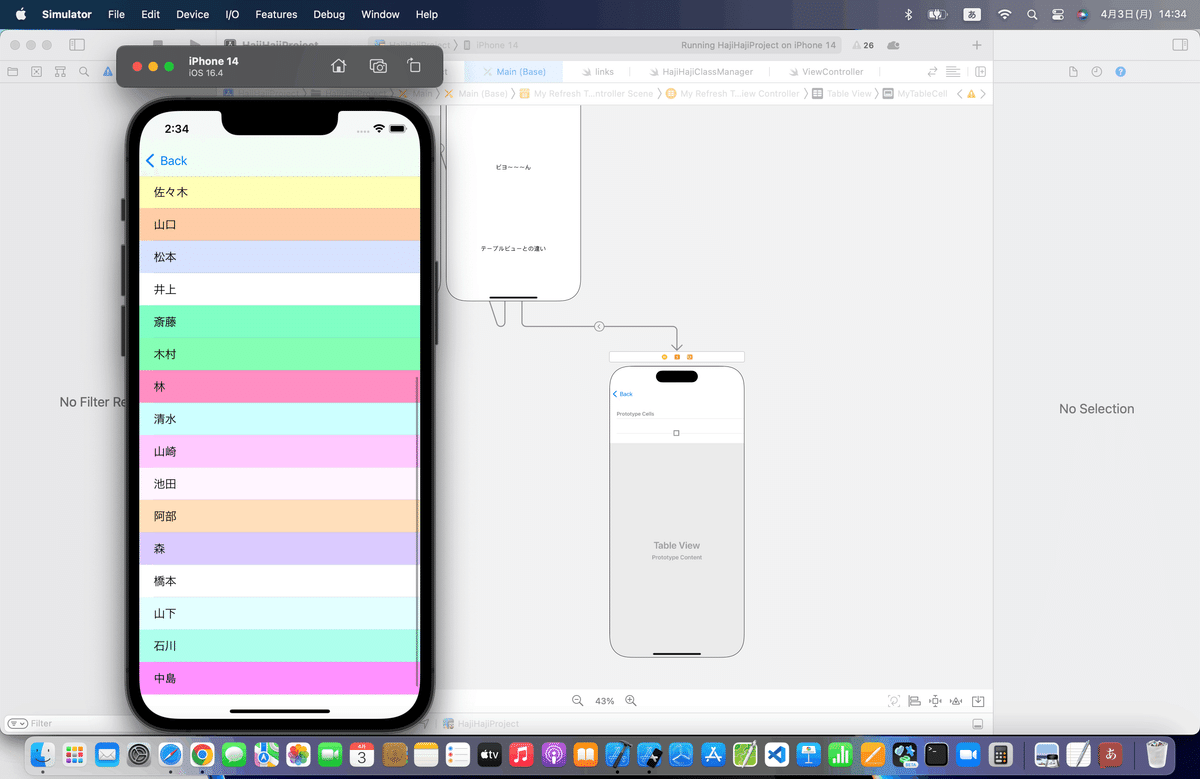Open the Debug menu
The height and width of the screenshot is (779, 1200).
[329, 15]
